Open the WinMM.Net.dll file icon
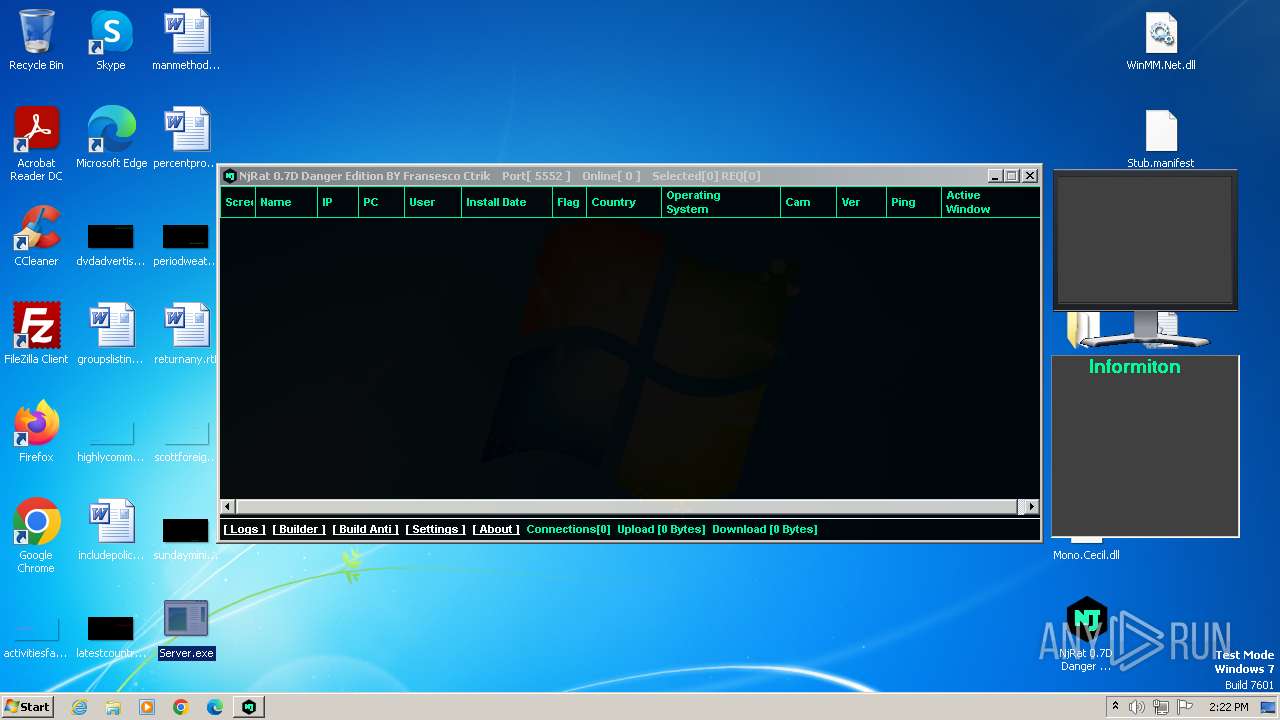 [x=1161, y=41]
